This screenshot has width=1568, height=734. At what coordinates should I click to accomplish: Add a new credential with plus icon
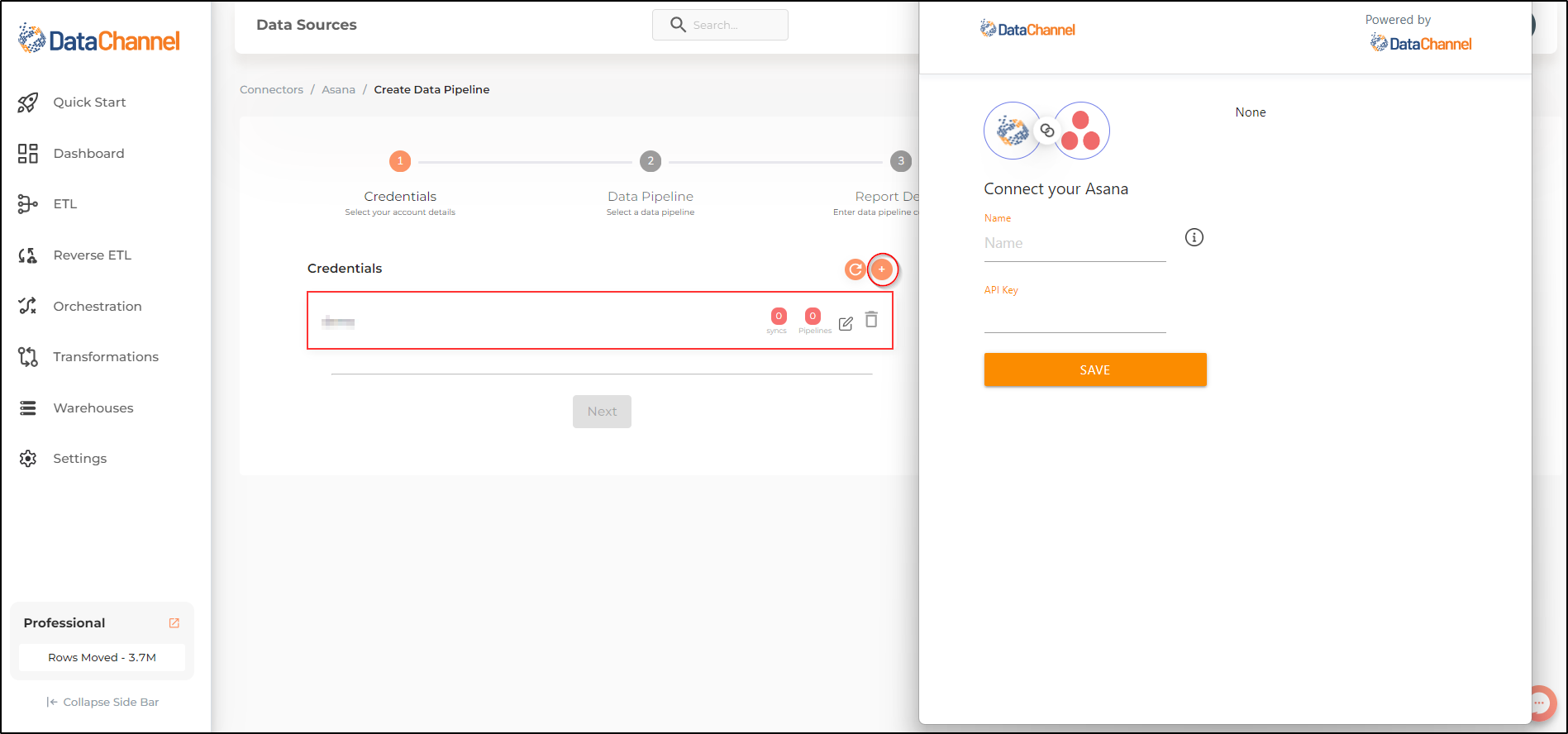(882, 269)
